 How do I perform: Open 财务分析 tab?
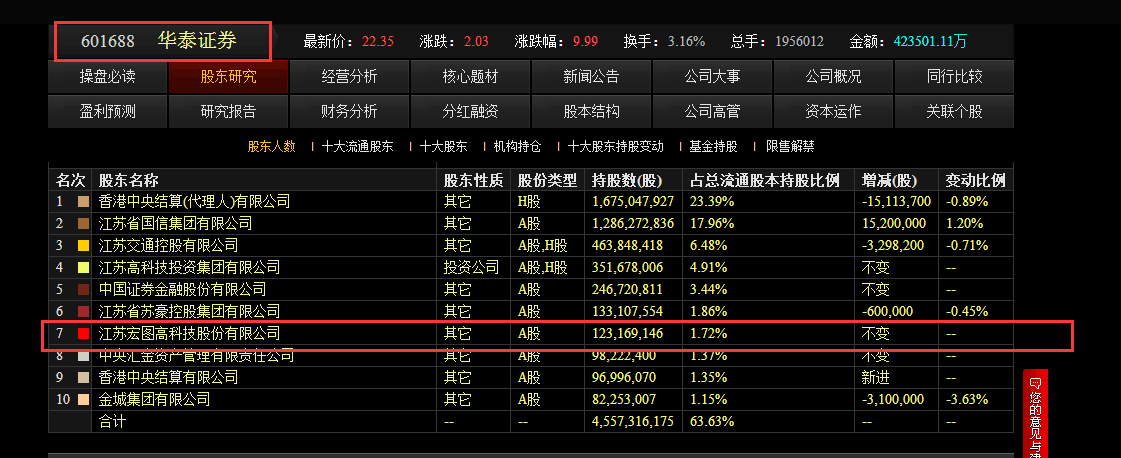pos(349,111)
